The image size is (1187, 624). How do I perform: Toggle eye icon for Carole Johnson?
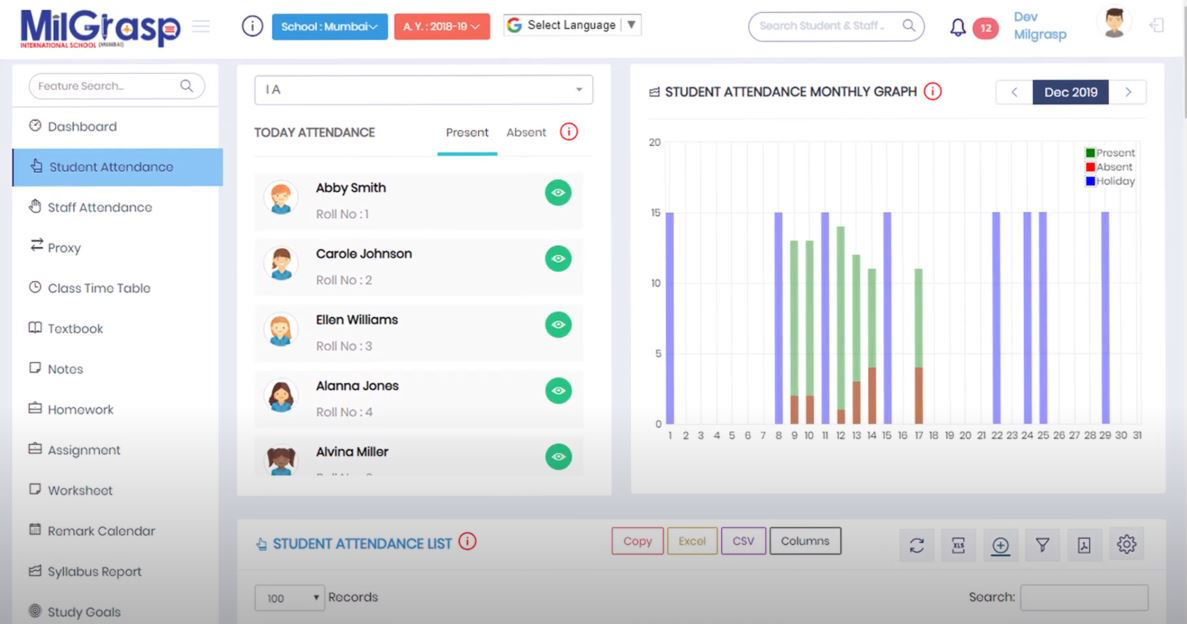[558, 259]
